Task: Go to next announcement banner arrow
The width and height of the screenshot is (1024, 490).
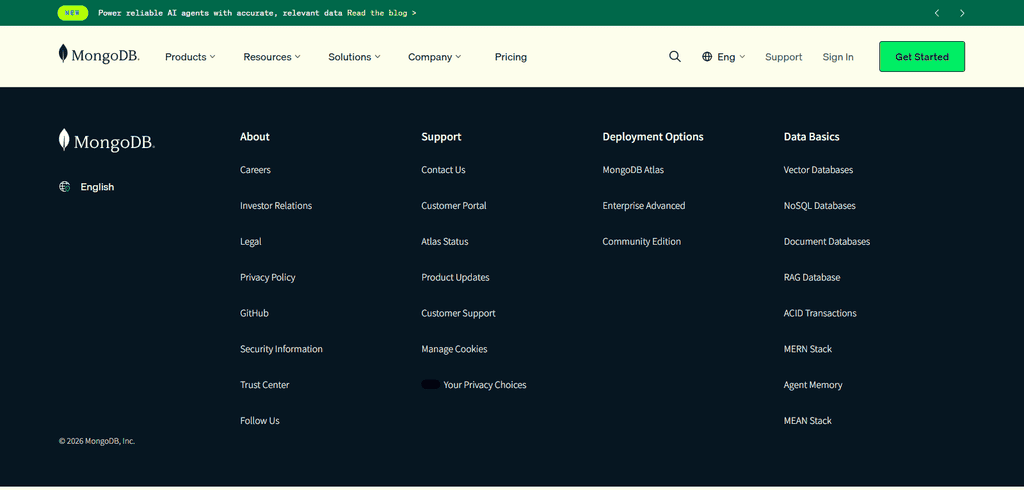Action: tap(962, 13)
